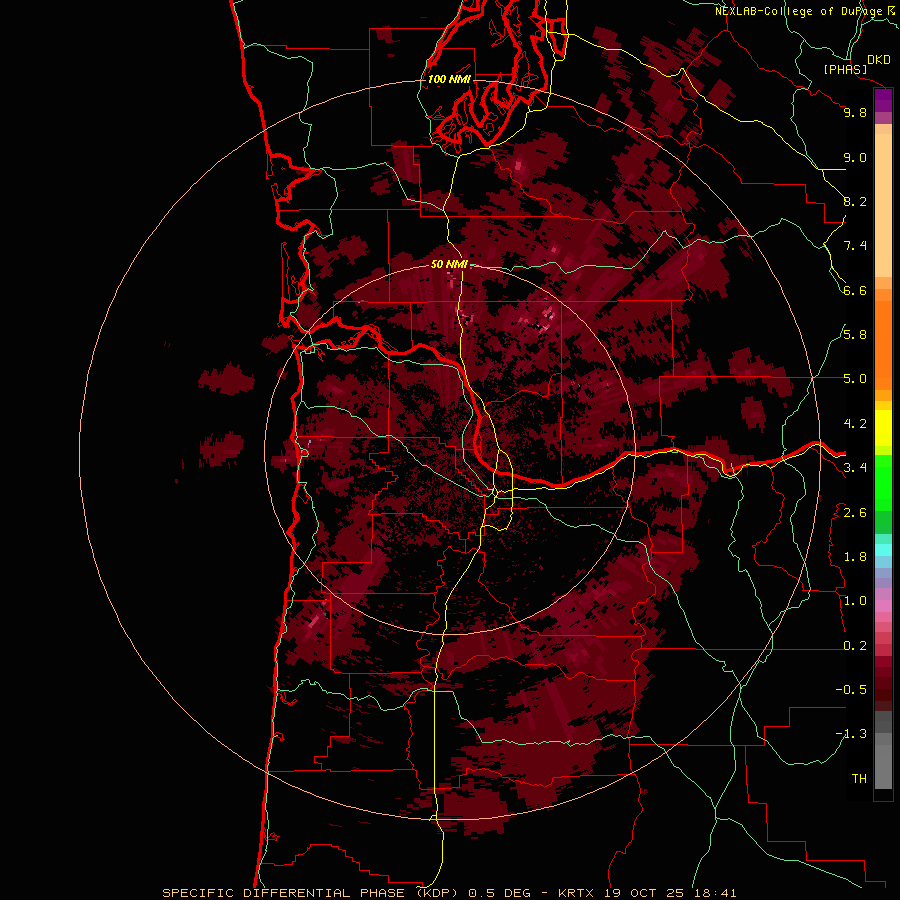
Task: Click the "(KDP)" product abbreviation
Action: tap(437, 893)
